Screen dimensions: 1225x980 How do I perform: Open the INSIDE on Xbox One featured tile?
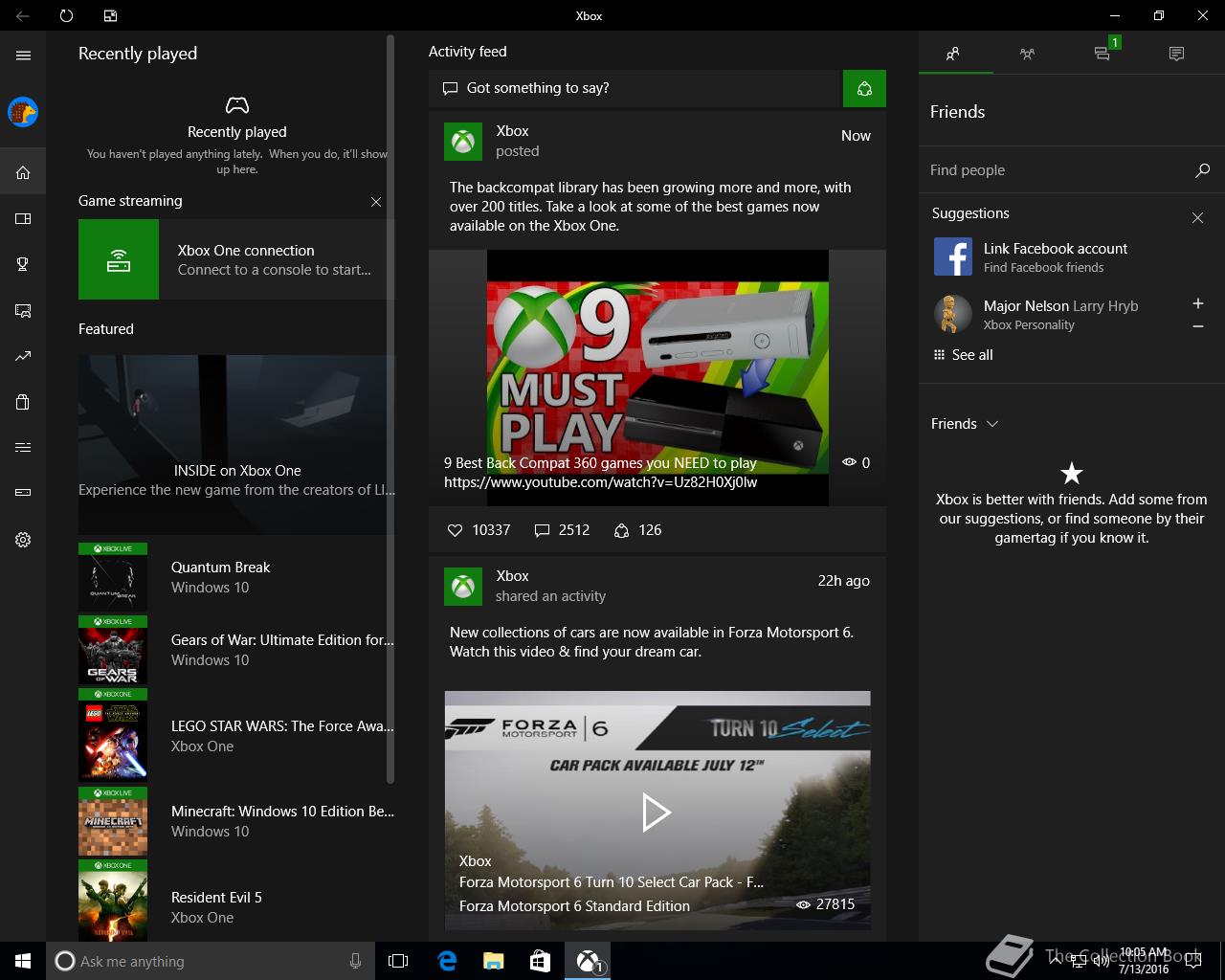click(x=236, y=445)
